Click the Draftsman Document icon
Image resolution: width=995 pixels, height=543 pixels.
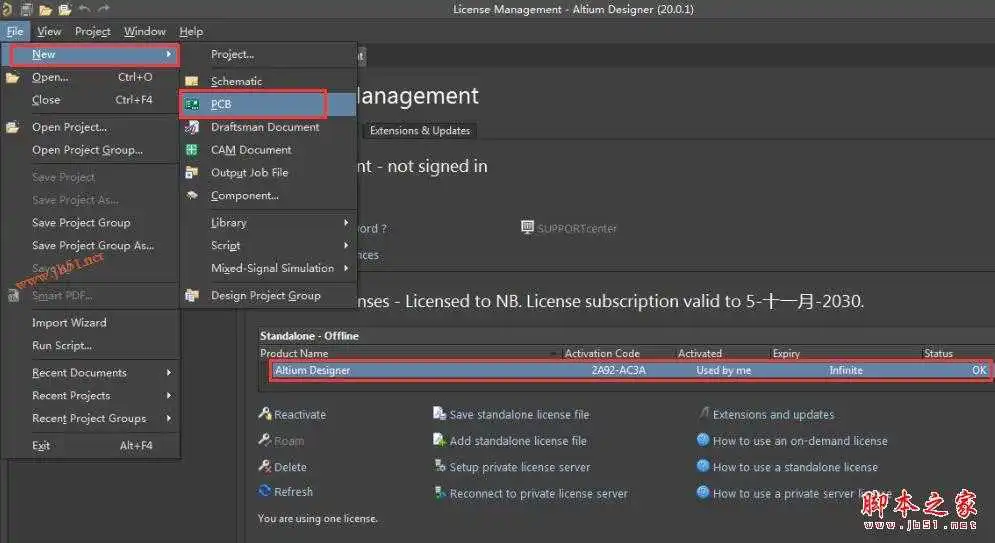point(191,127)
